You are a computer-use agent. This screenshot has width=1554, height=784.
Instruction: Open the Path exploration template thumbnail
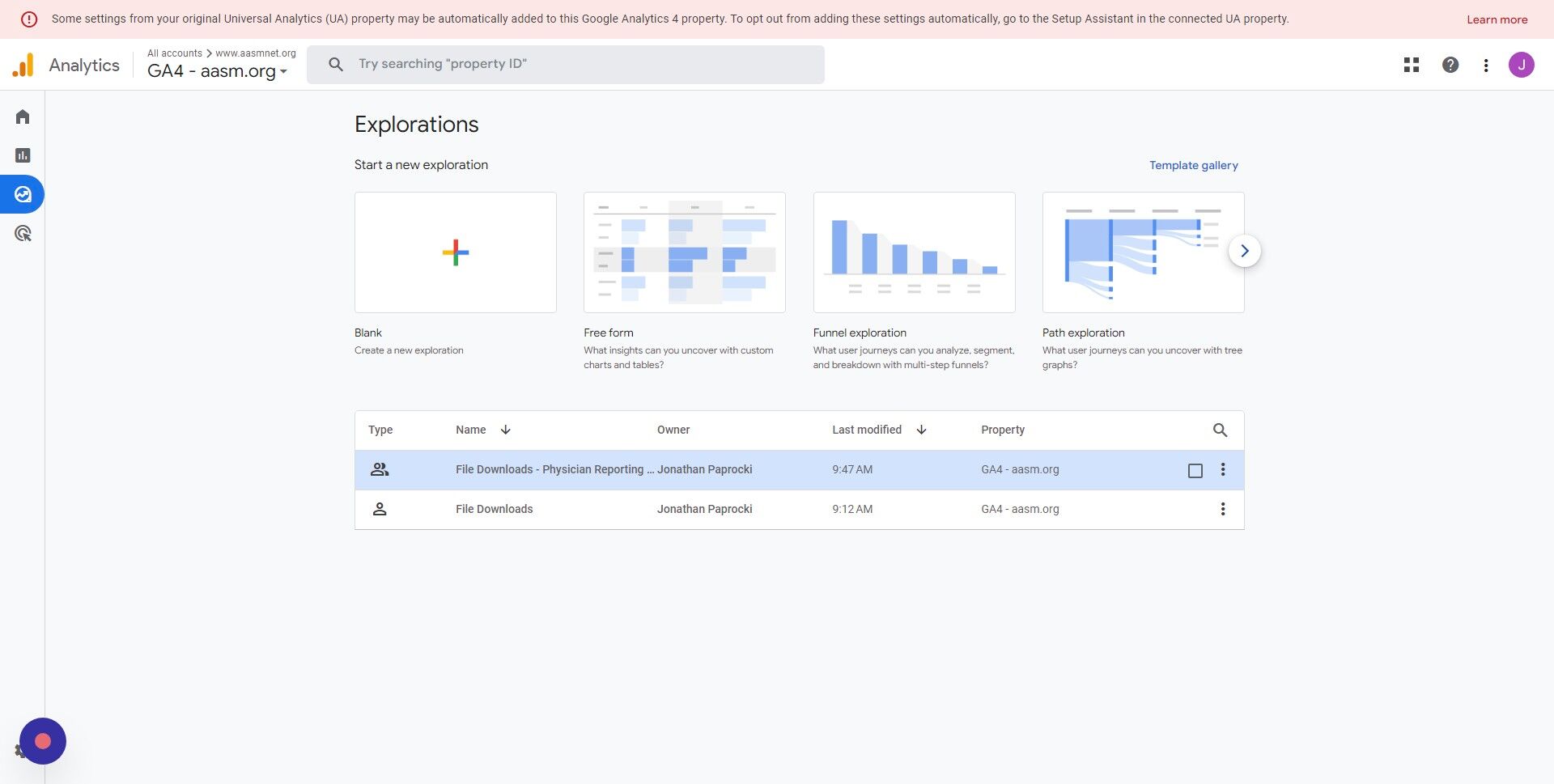[1144, 252]
